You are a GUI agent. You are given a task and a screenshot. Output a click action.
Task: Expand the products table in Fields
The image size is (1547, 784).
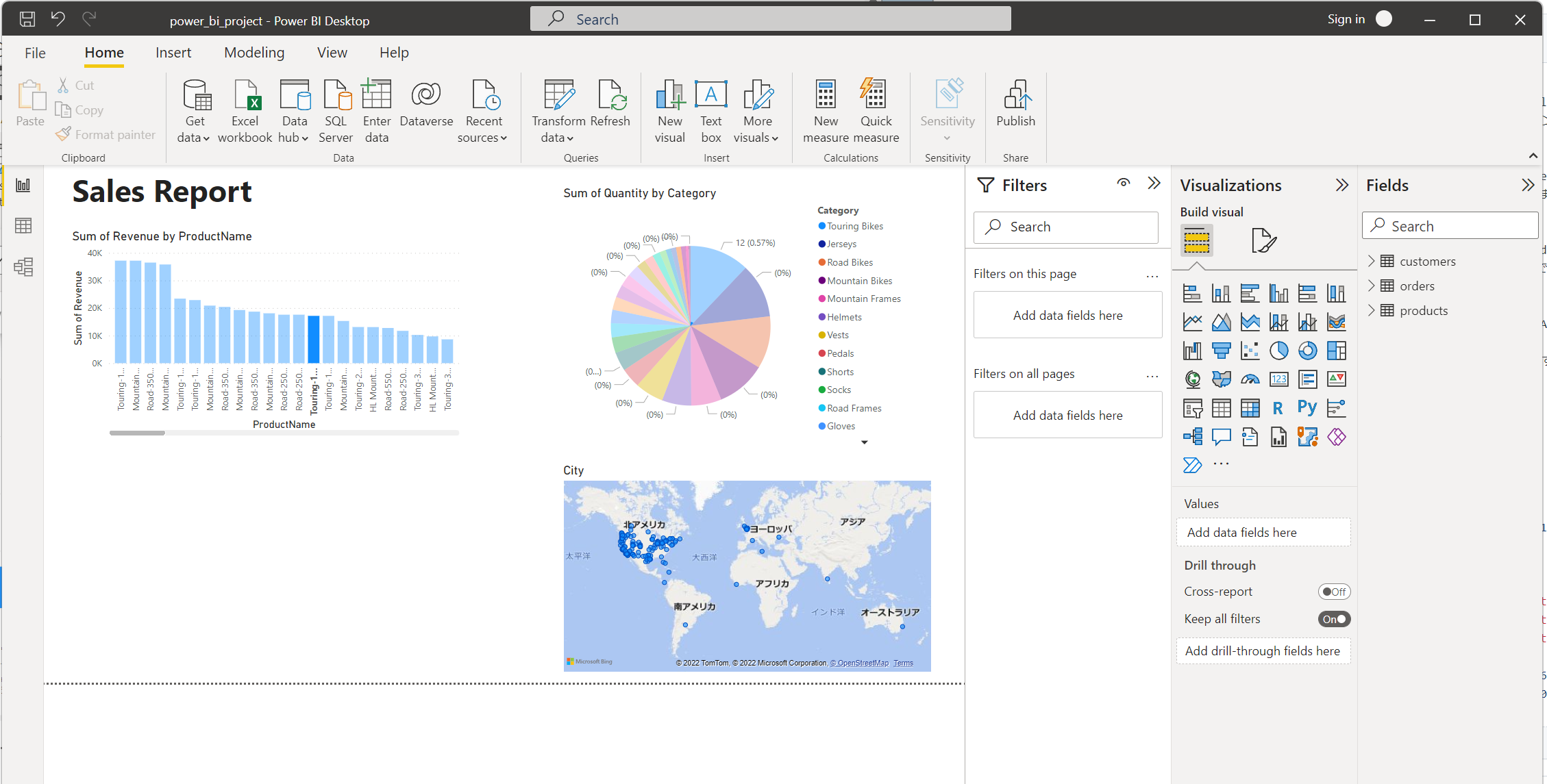point(1371,310)
